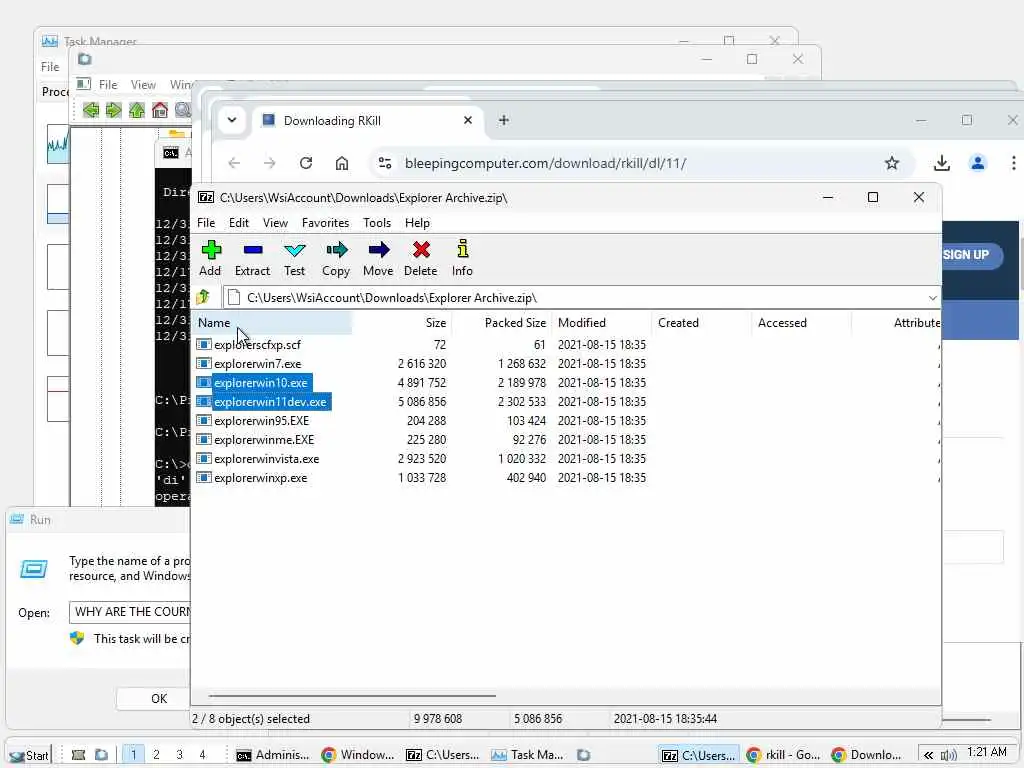Click the Copy toolbar icon in 7-Zip

(336, 259)
